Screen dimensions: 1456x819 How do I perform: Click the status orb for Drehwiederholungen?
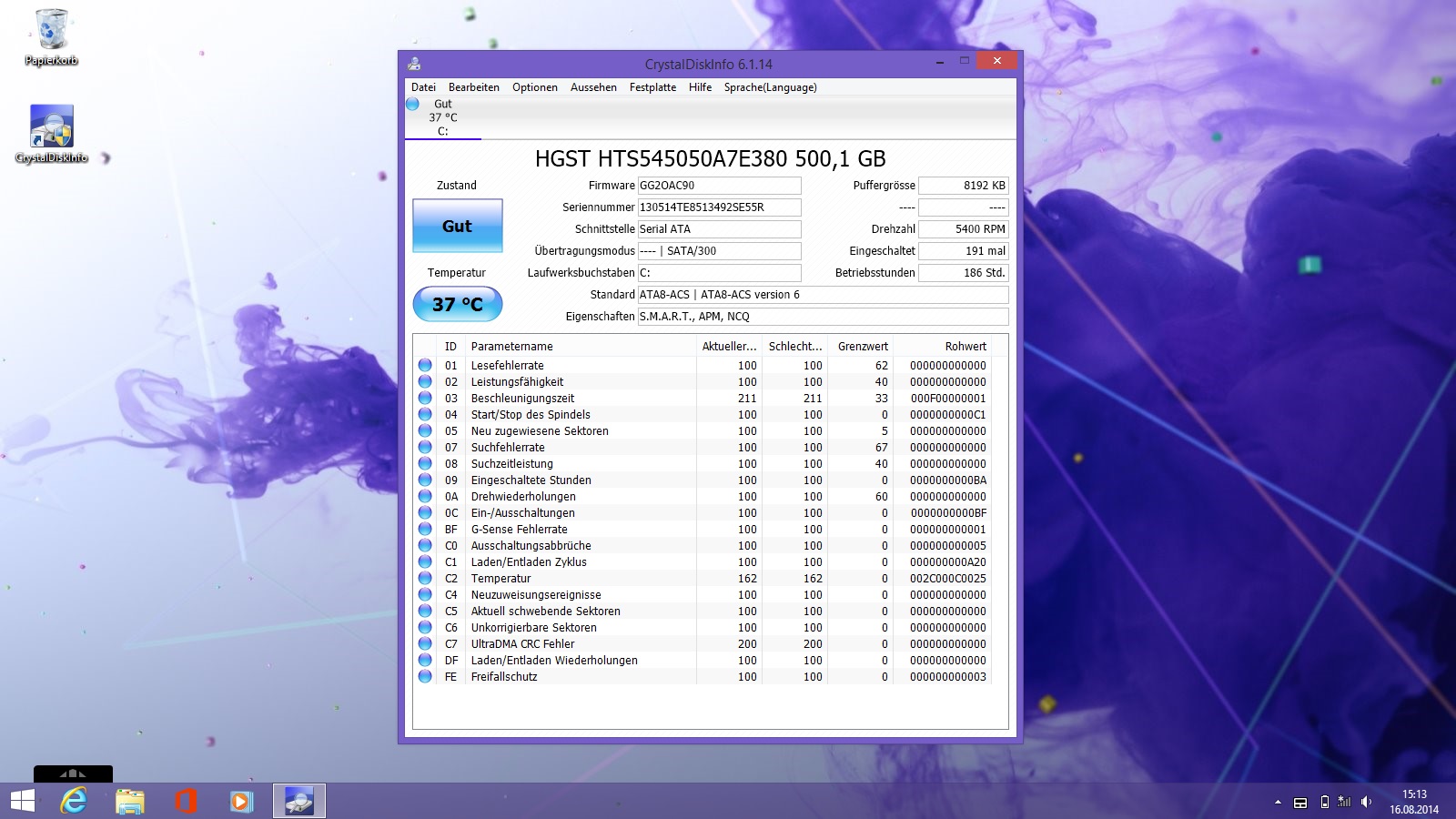425,496
